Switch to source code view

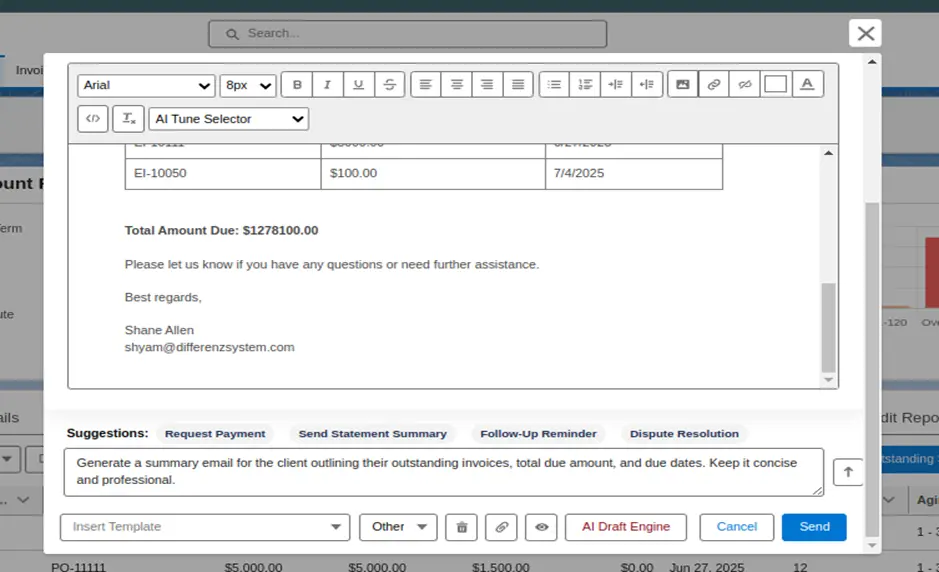[93, 119]
